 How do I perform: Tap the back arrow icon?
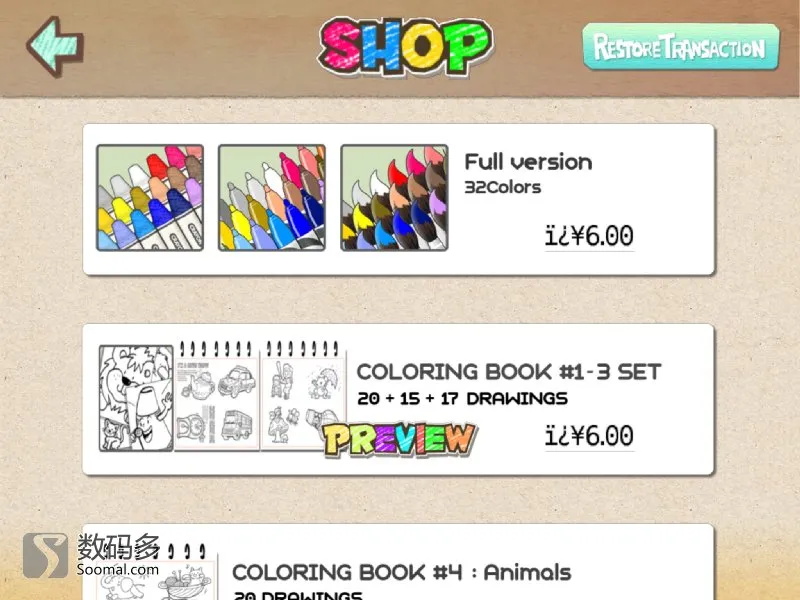tap(55, 46)
